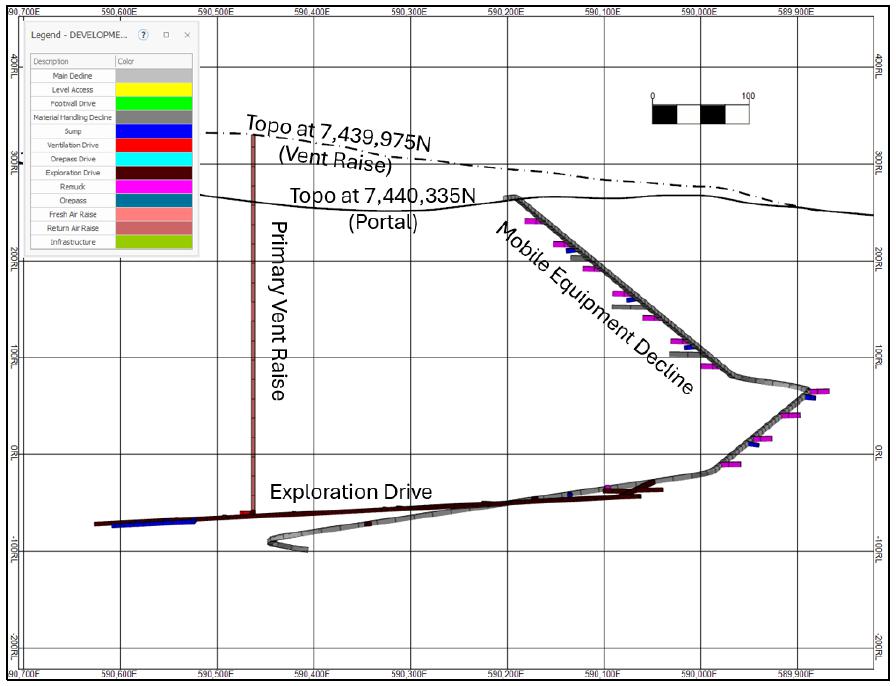Select the Exploration Drive legend row label

pyautogui.click(x=73, y=173)
